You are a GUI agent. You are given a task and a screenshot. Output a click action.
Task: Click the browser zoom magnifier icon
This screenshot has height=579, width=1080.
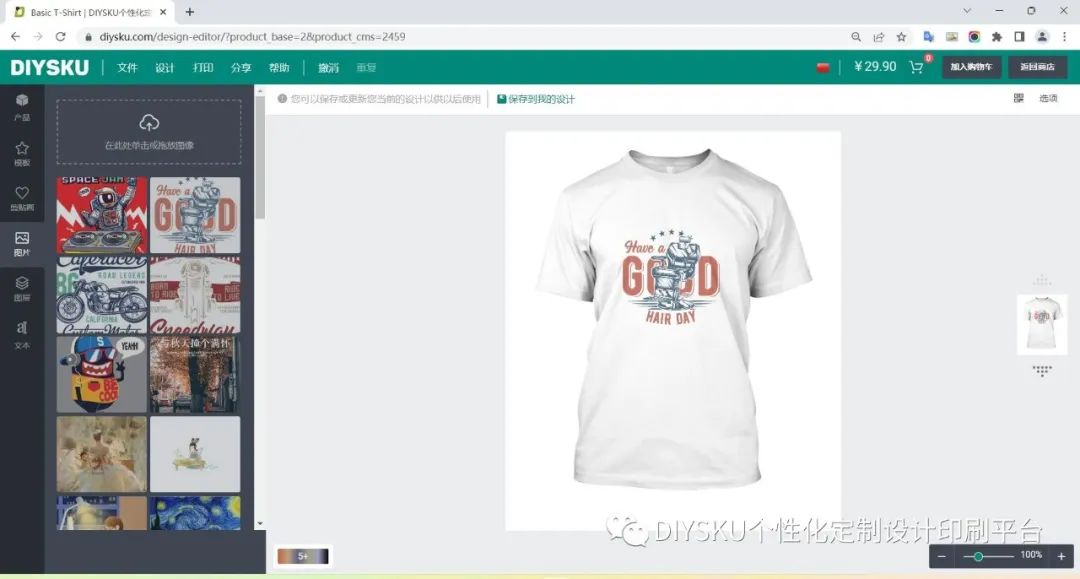point(856,36)
